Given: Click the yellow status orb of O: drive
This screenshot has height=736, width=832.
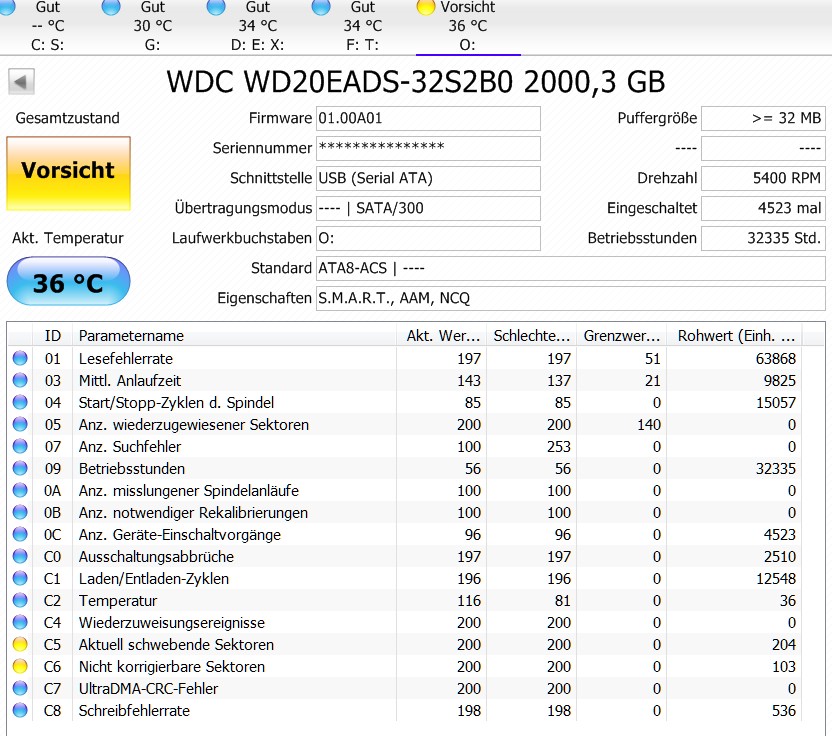Looking at the screenshot, I should click(x=426, y=7).
